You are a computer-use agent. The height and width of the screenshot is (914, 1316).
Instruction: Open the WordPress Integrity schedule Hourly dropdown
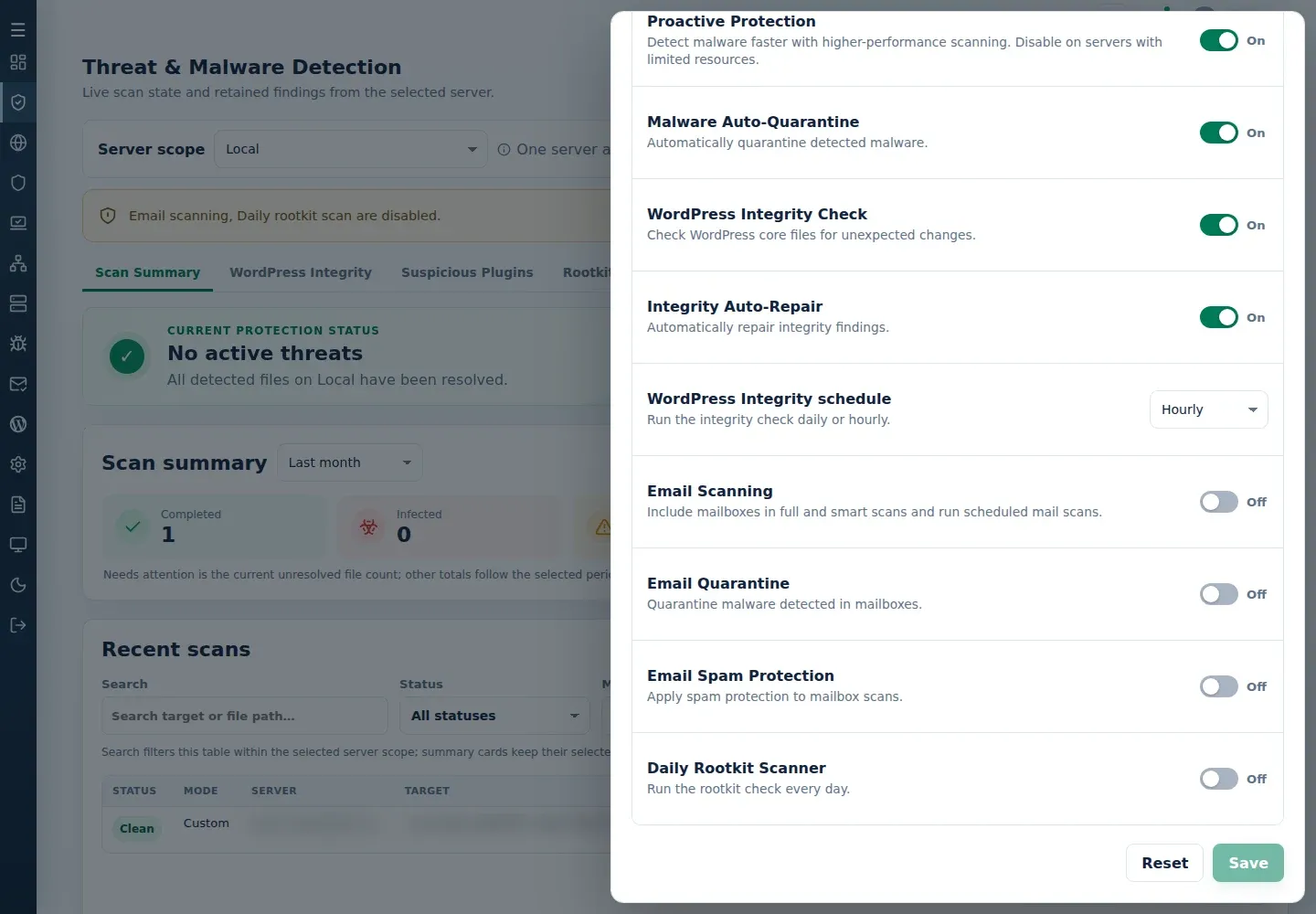[1209, 409]
